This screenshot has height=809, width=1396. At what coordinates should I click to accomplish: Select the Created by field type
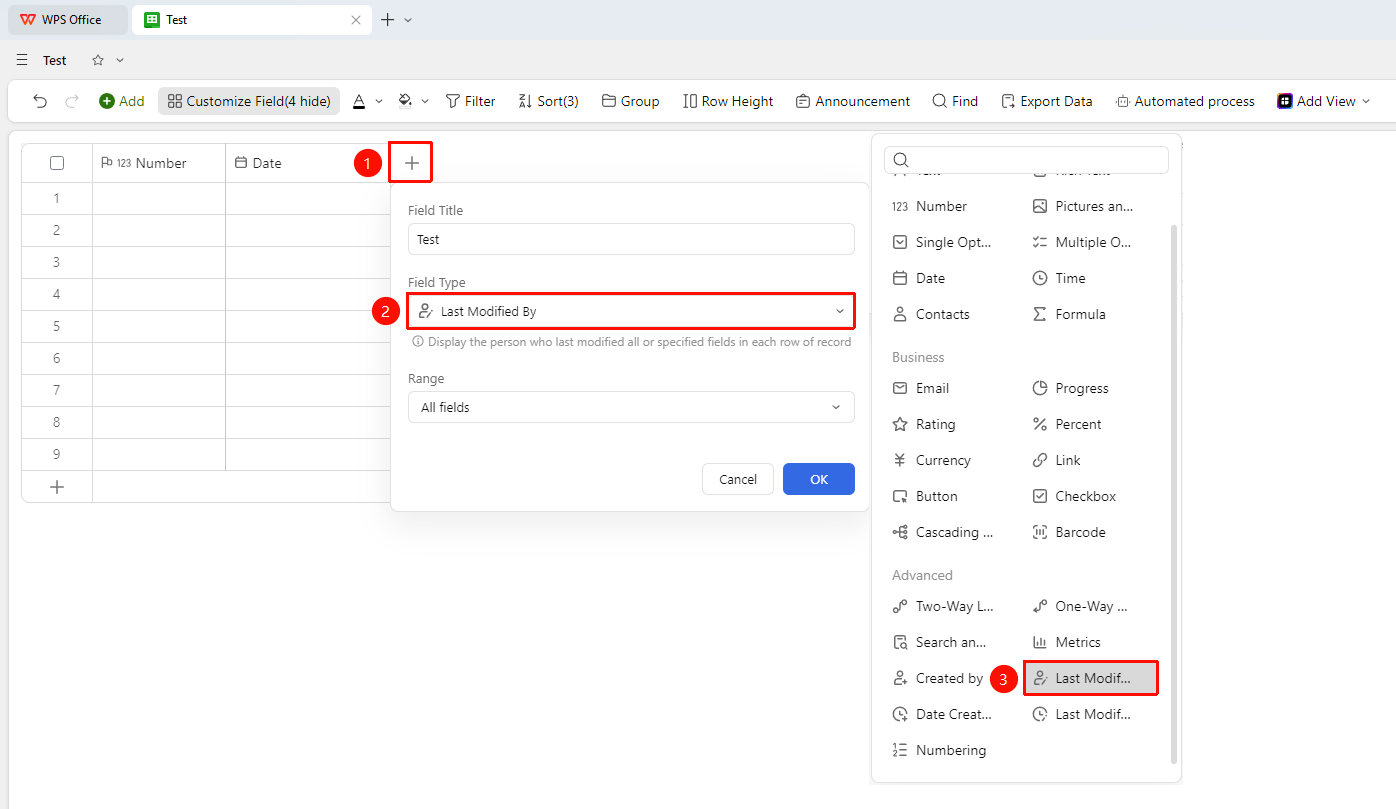(x=937, y=678)
